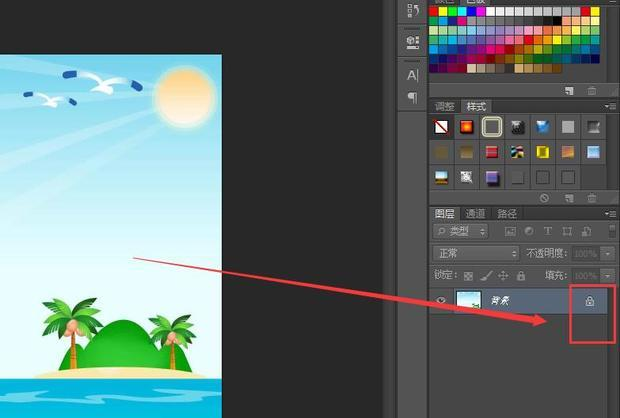The width and height of the screenshot is (620, 418).
Task: Switch to the 调整 tab
Action: [444, 106]
